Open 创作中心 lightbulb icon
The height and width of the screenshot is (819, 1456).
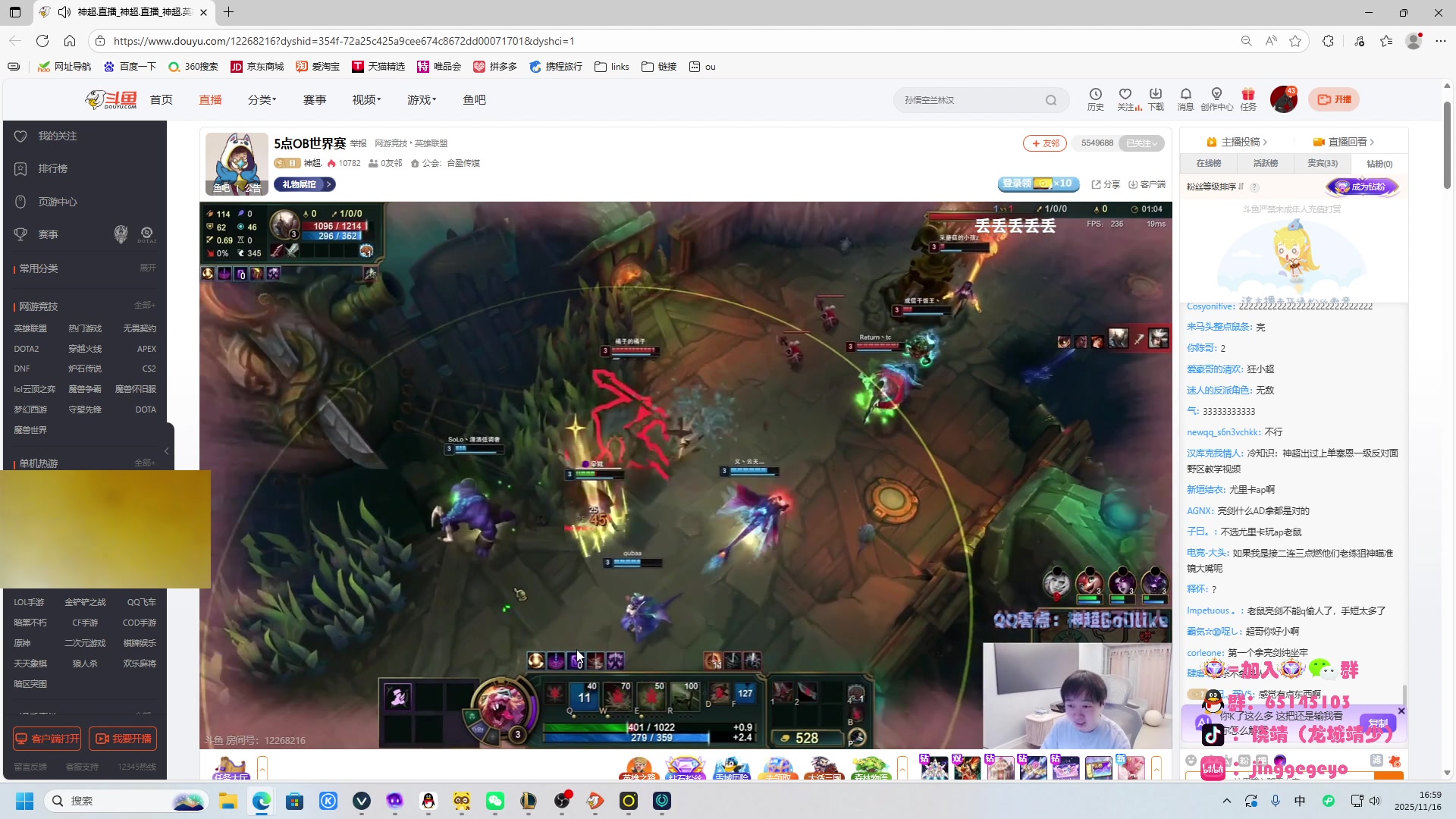point(1216,95)
